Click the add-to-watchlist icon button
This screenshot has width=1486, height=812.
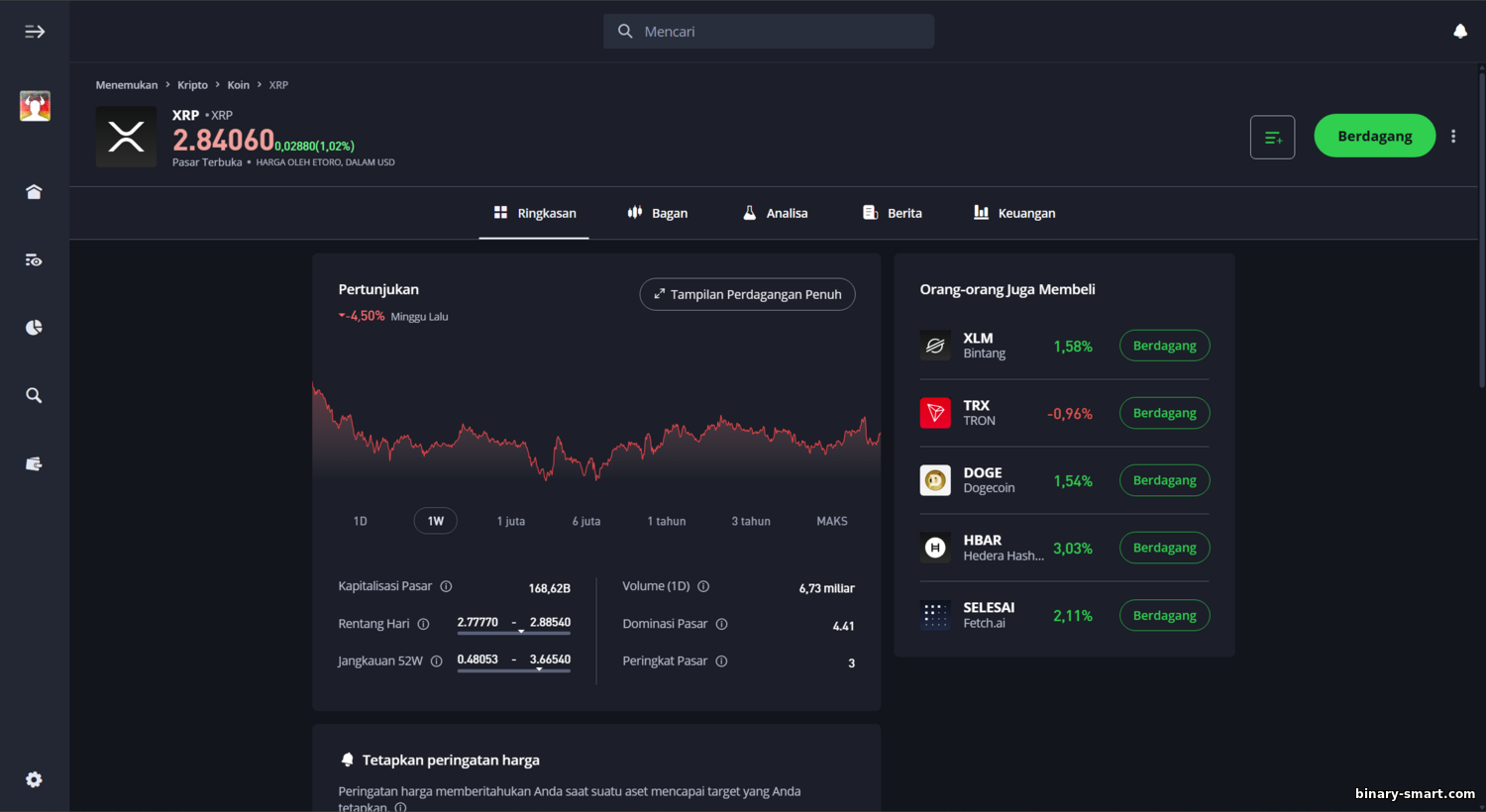point(1272,137)
